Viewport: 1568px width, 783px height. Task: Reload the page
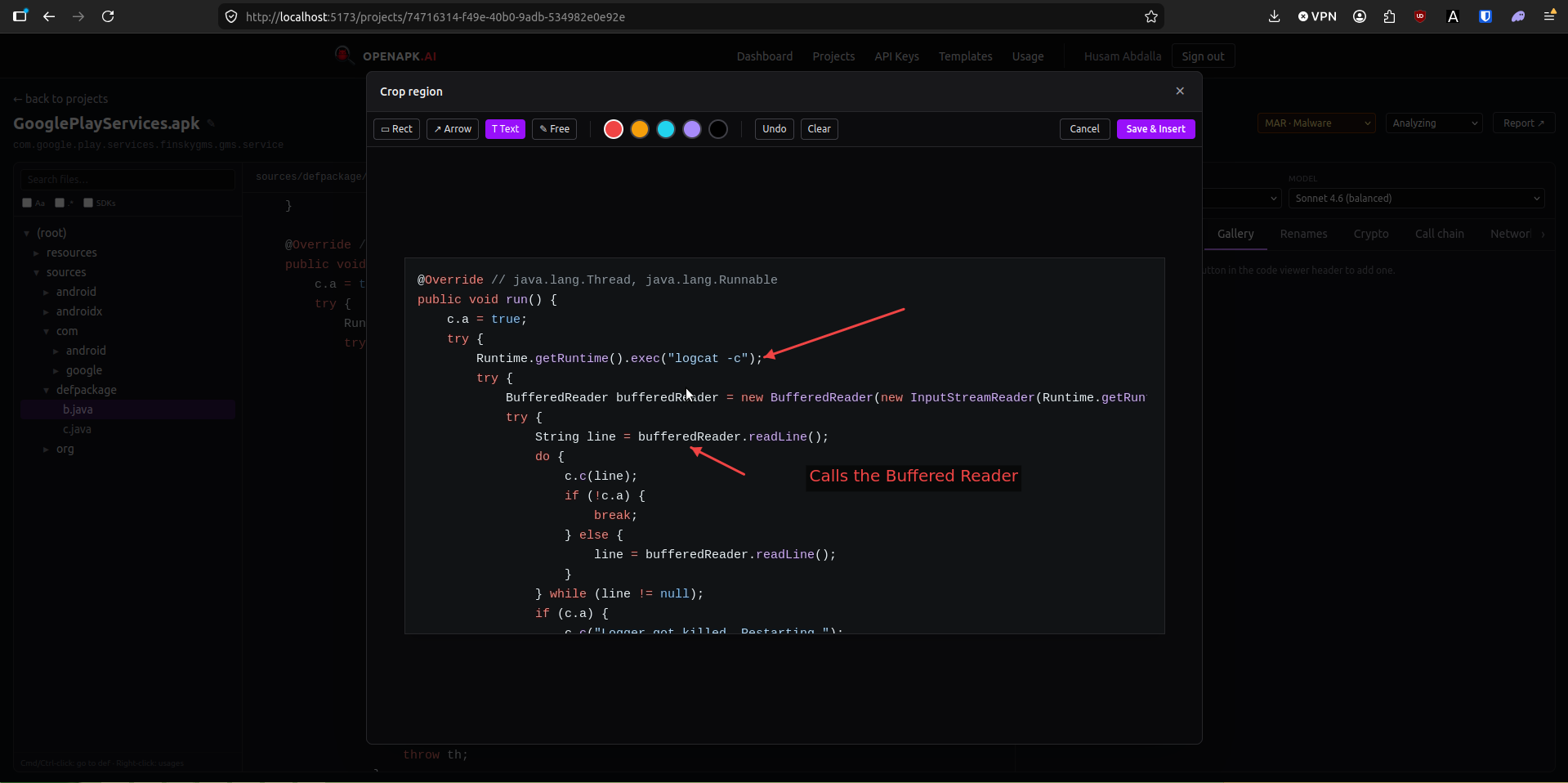[x=108, y=16]
